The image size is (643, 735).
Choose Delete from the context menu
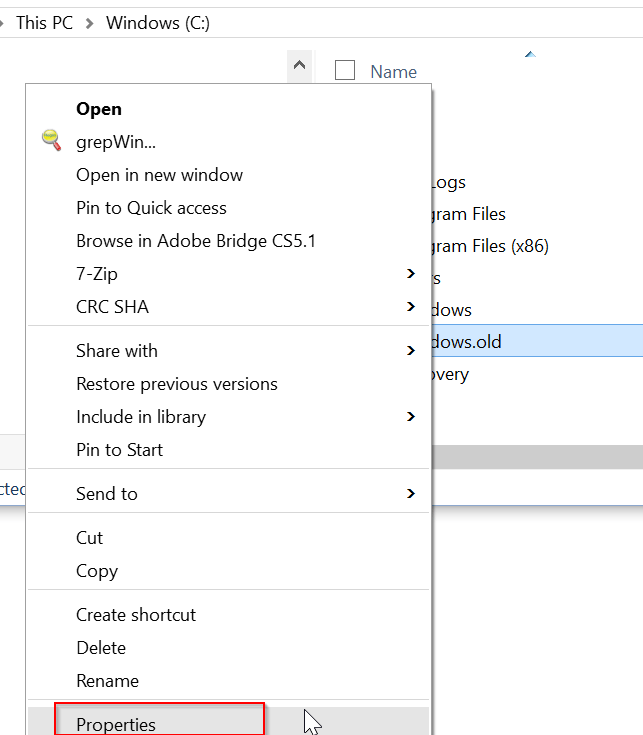coord(101,648)
